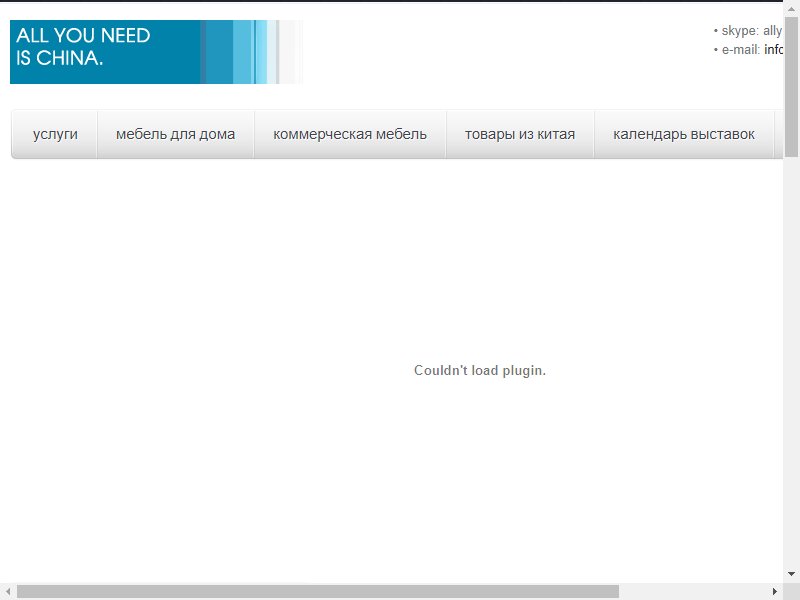Select коммерческая мебель navigation item
Viewport: 800px width, 600px height.
tap(350, 134)
